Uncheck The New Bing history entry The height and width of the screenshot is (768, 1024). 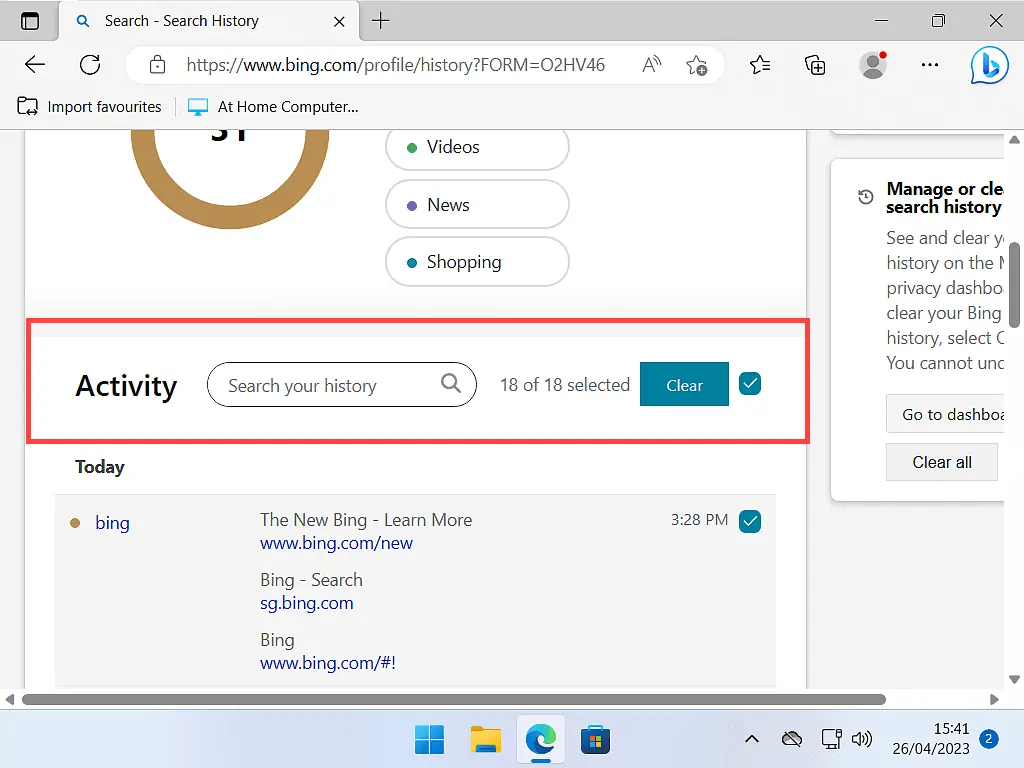point(750,520)
